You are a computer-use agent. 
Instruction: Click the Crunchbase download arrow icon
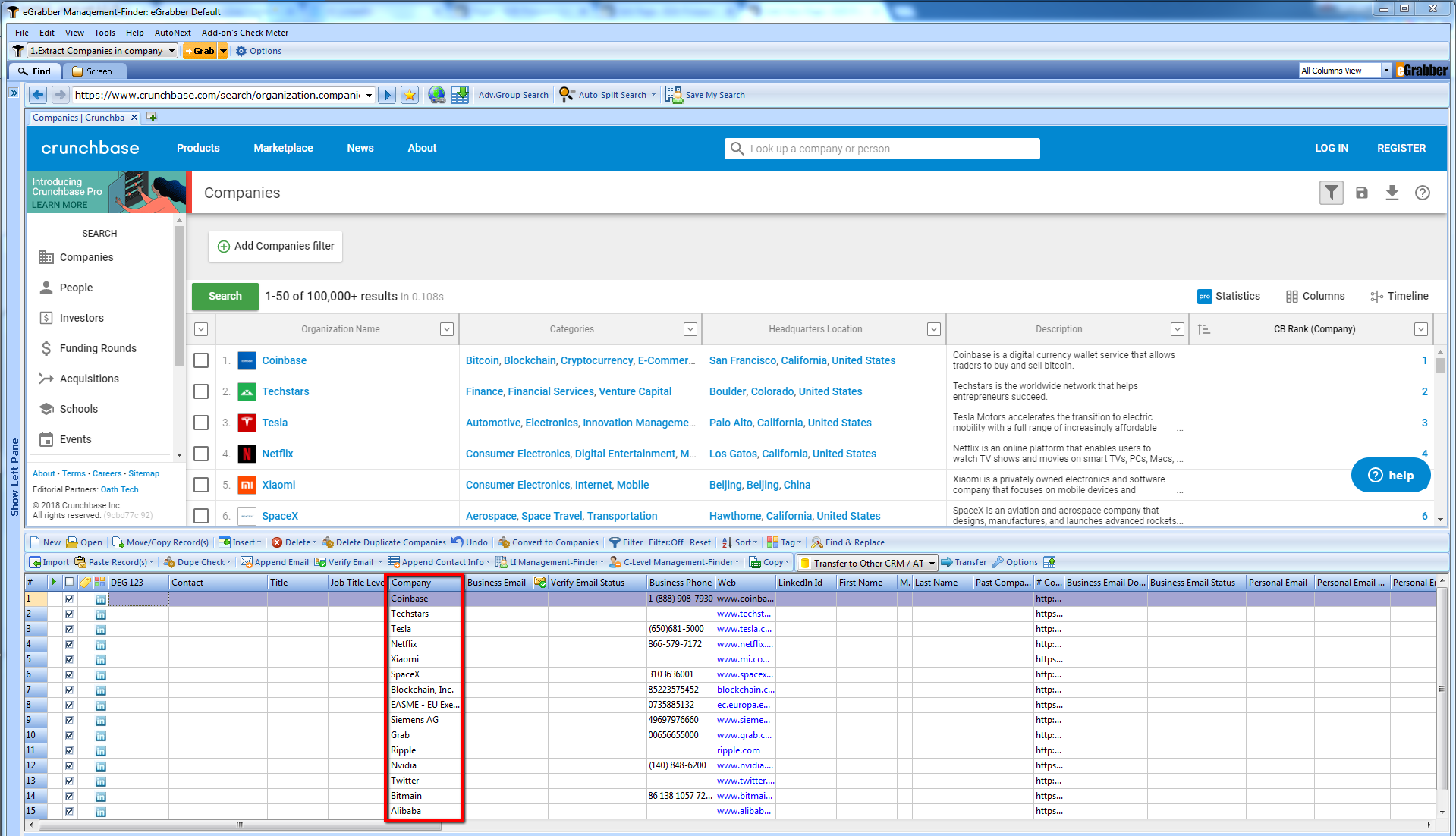click(x=1392, y=193)
